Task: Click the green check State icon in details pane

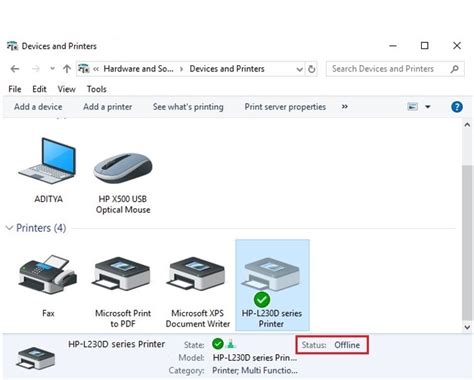Action: 217,343
